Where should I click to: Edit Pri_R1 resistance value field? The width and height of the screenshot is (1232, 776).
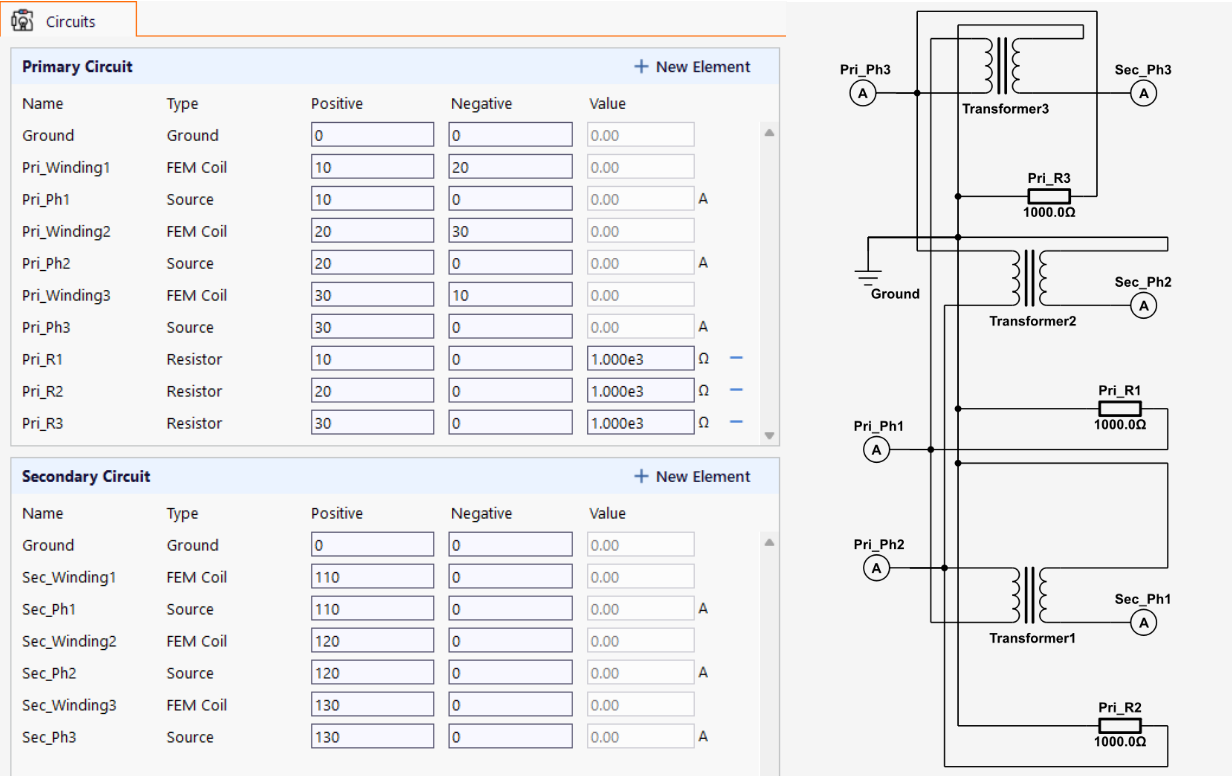pyautogui.click(x=641, y=359)
